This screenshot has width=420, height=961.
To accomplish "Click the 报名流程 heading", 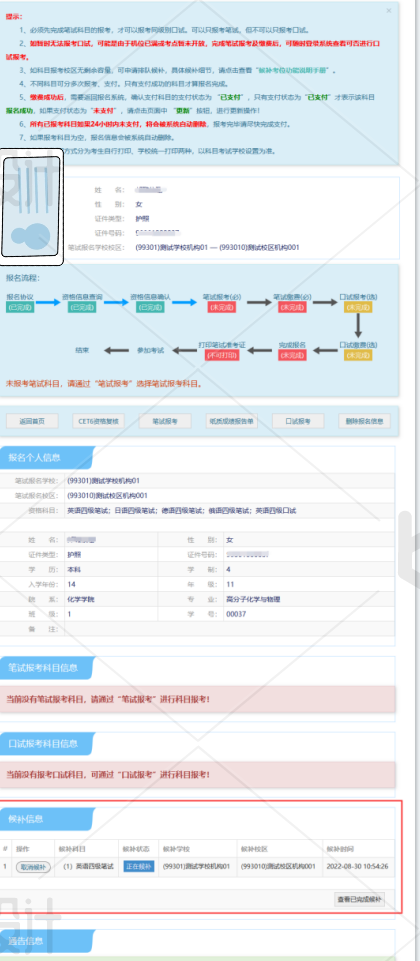I will tap(23, 278).
